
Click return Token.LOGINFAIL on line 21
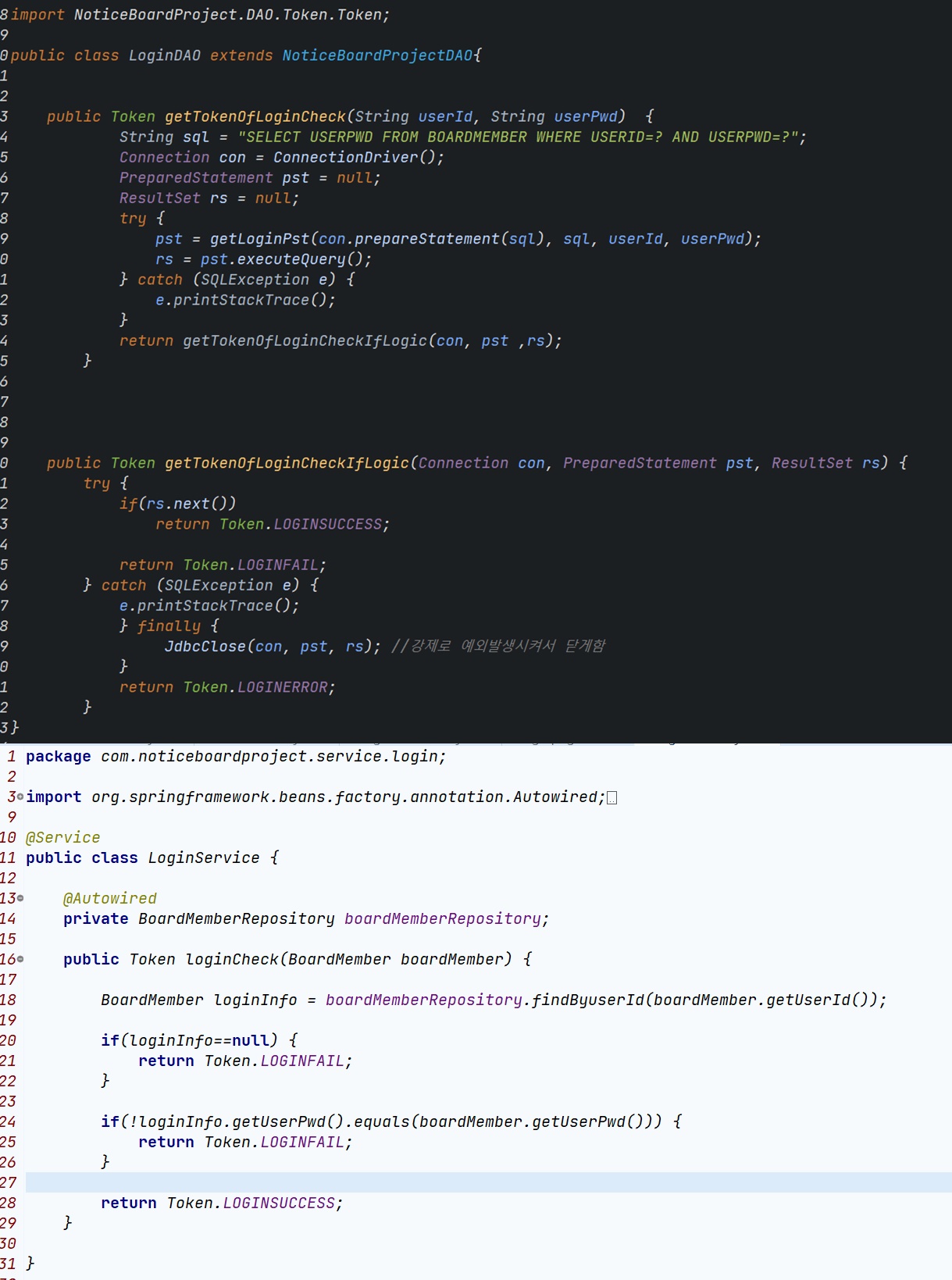coord(245,1061)
